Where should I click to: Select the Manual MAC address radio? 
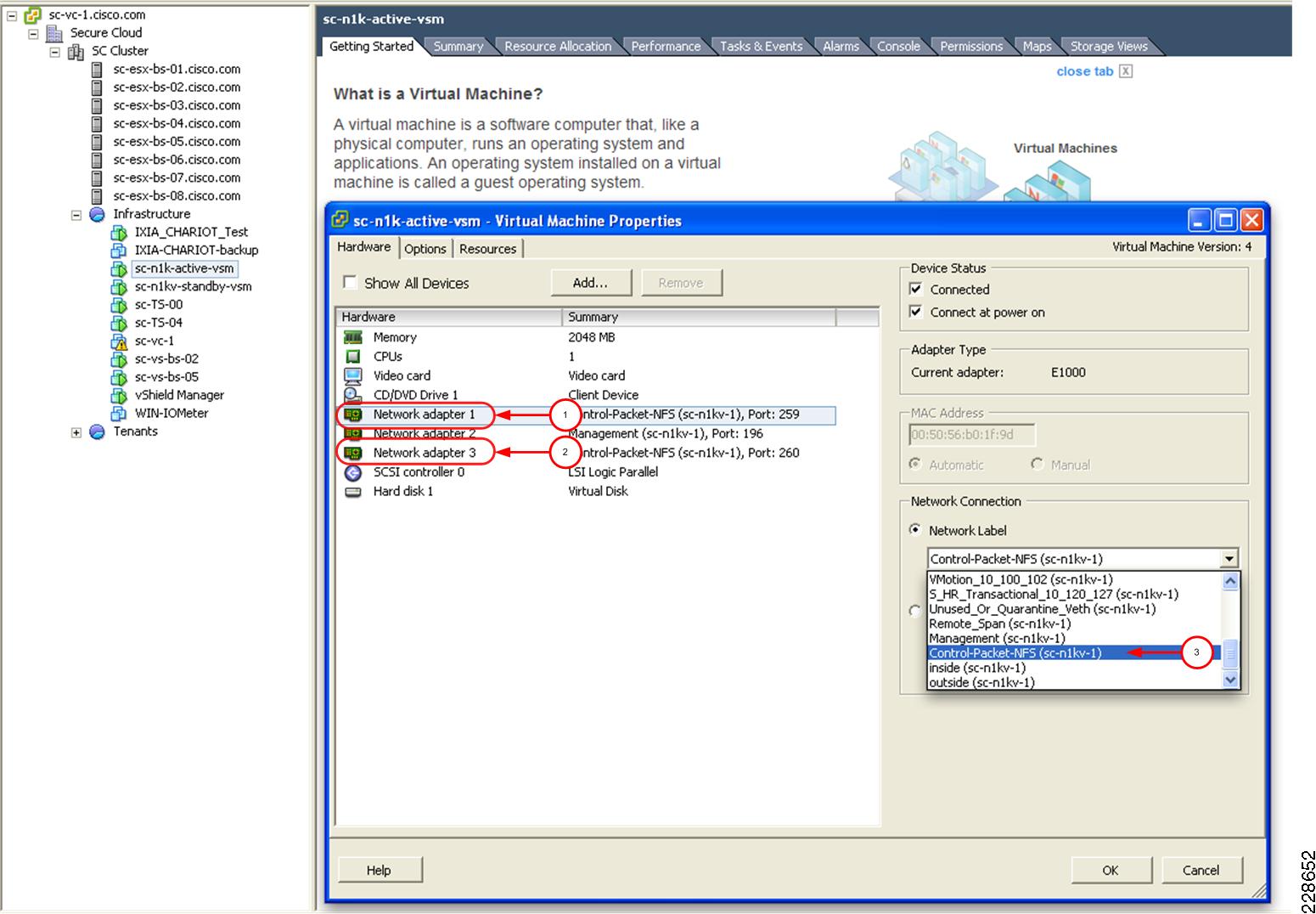pyautogui.click(x=1037, y=464)
